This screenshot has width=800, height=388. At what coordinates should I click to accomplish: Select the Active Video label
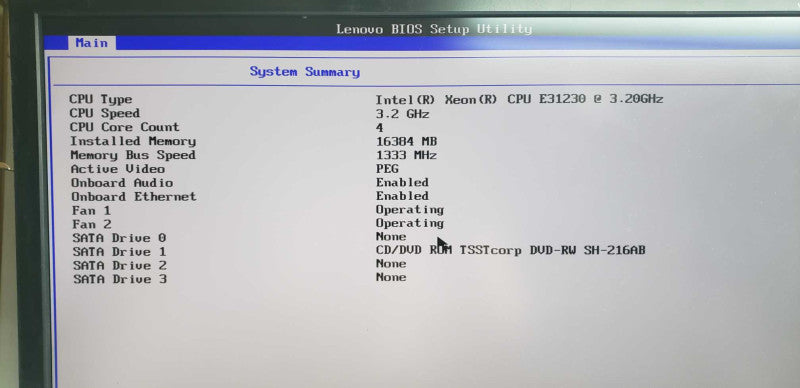[118, 168]
